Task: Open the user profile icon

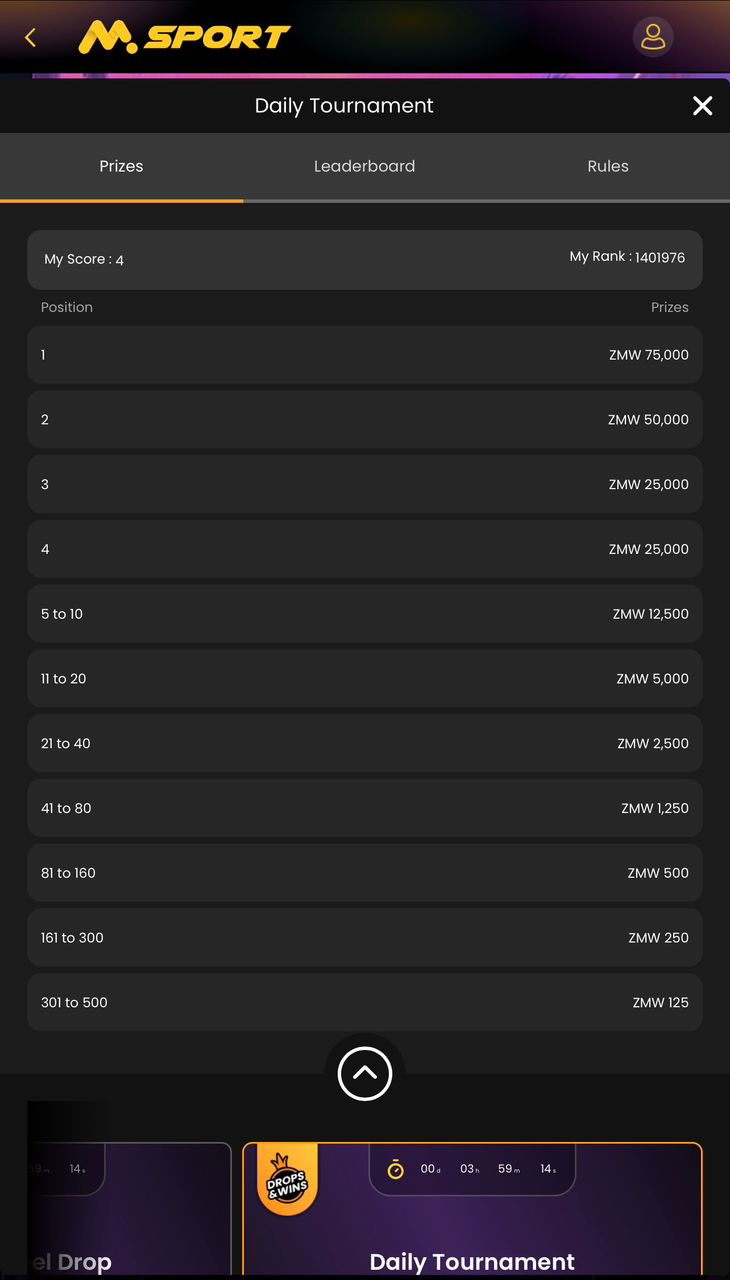Action: pyautogui.click(x=653, y=37)
